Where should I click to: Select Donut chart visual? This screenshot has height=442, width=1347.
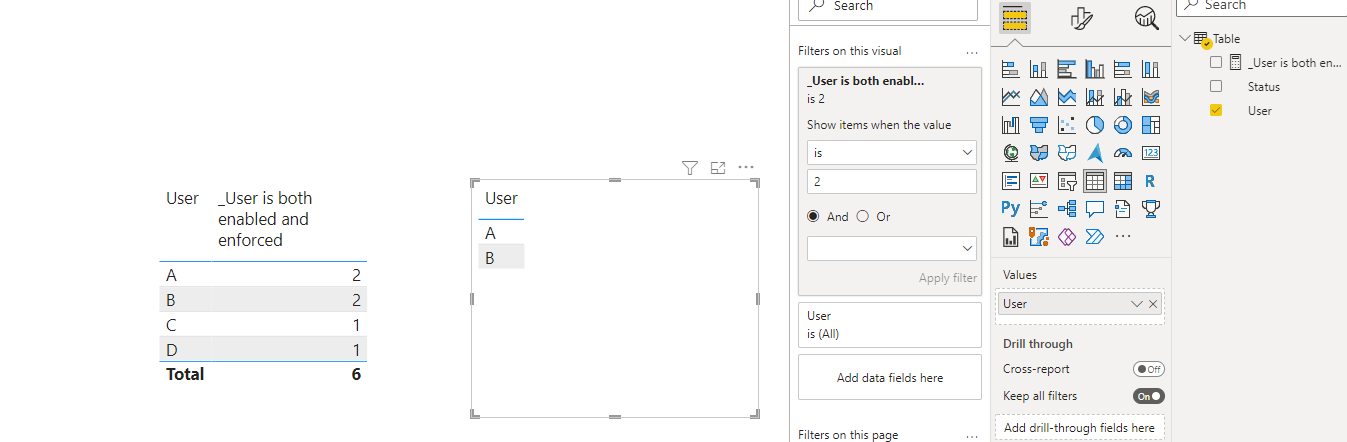point(1123,125)
